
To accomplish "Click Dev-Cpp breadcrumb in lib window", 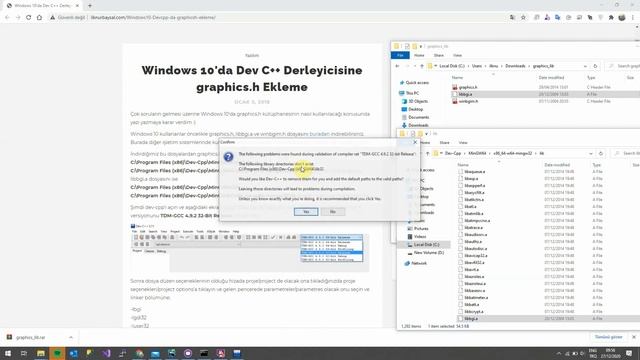I will point(453,153).
